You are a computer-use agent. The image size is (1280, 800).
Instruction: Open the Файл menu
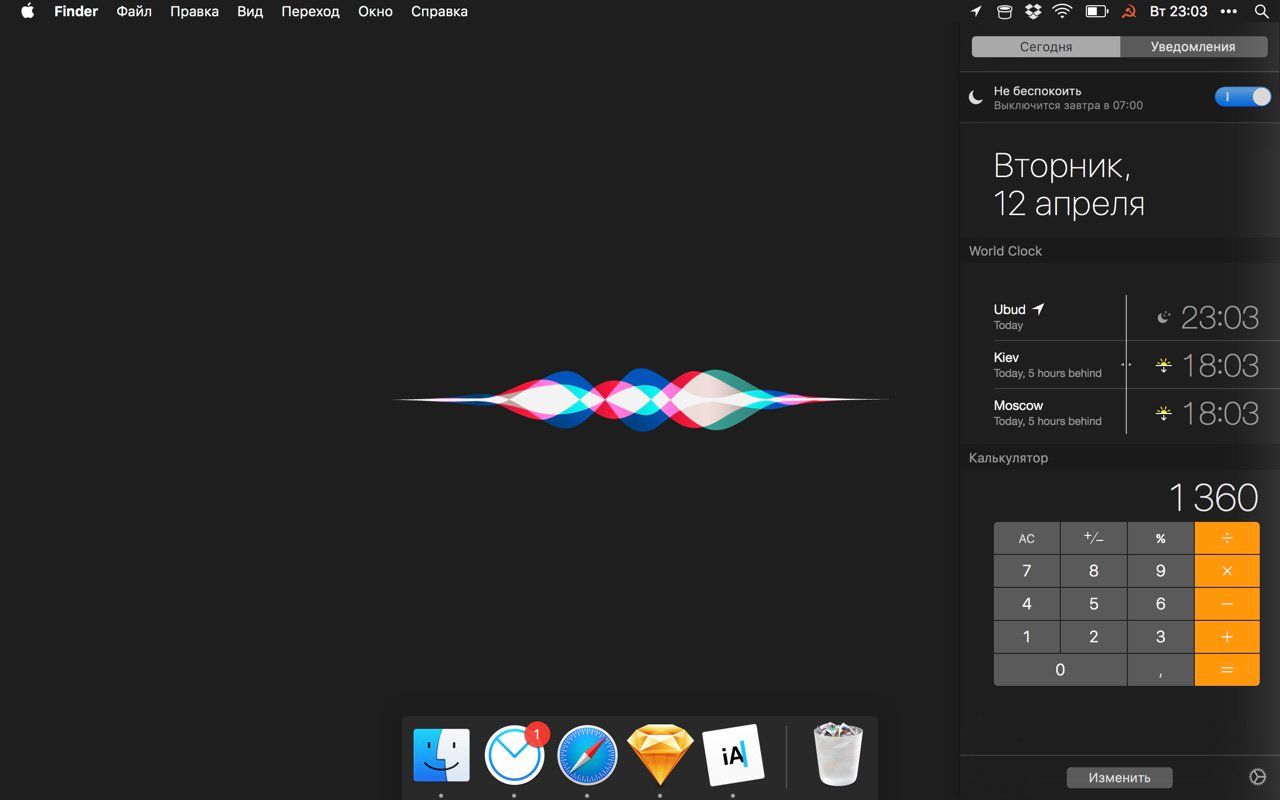(134, 12)
